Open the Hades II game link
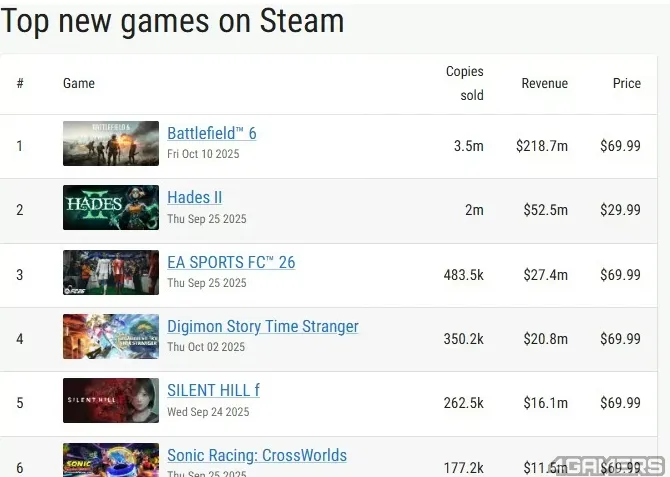The height and width of the screenshot is (477, 670). [194, 198]
